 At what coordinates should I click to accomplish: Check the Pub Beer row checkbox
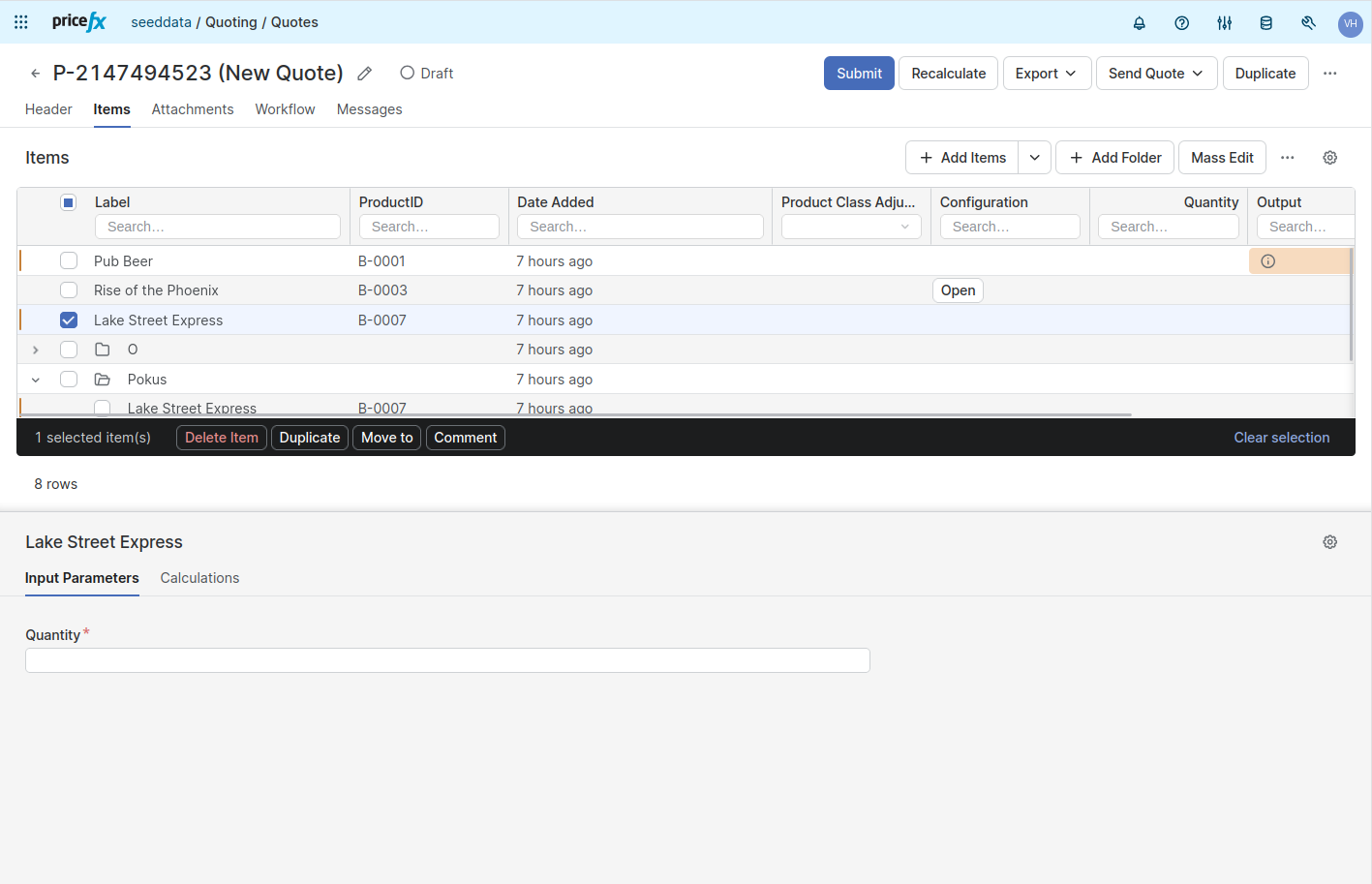pos(69,261)
